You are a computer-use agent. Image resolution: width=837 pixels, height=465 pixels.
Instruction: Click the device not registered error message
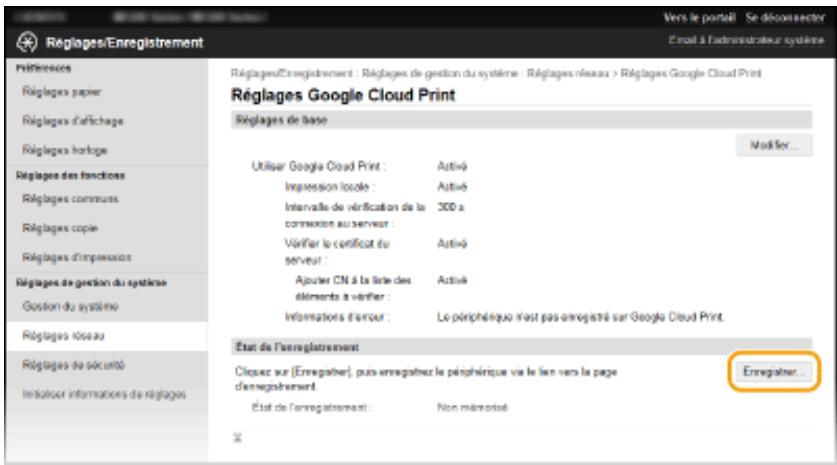[581, 317]
